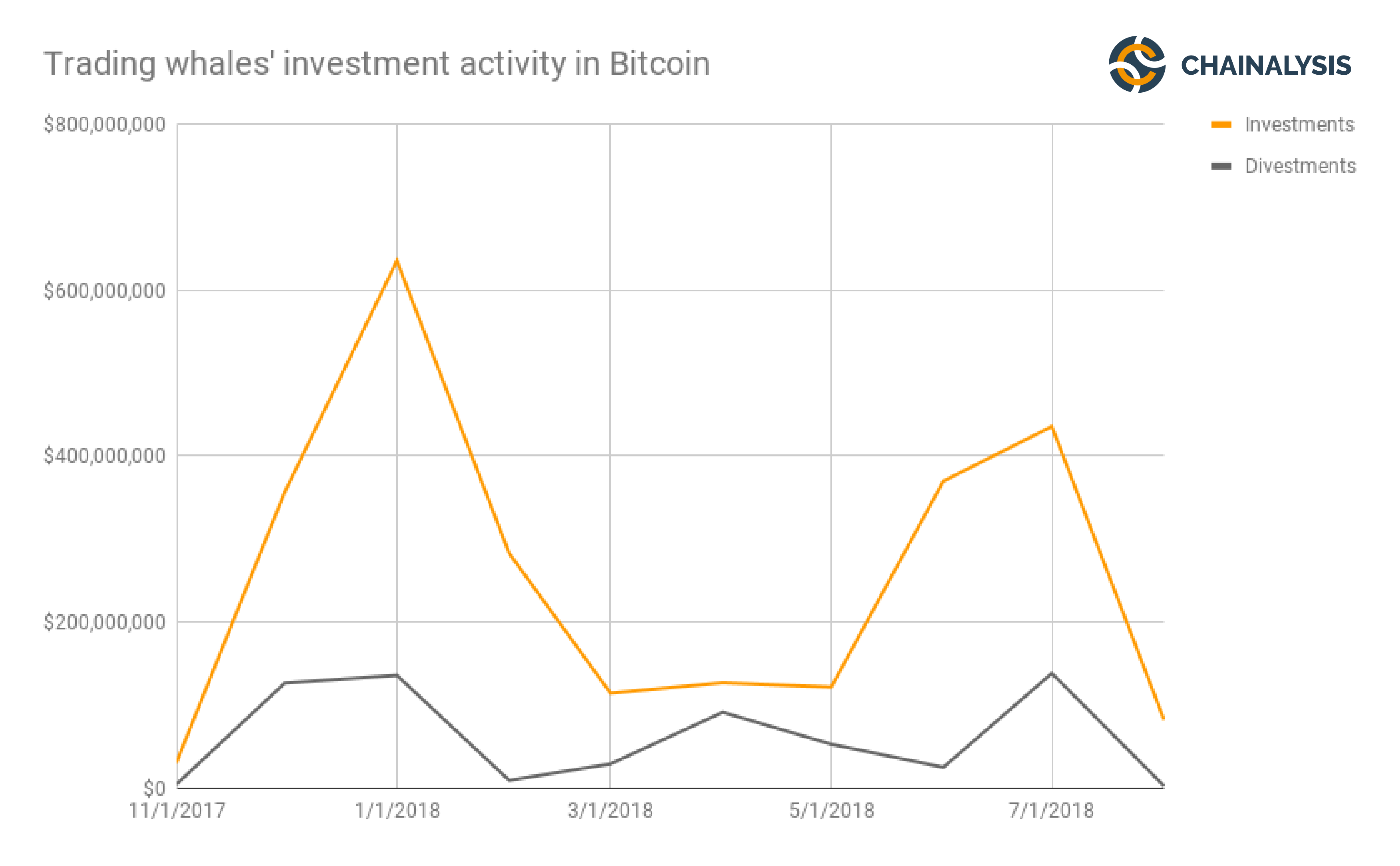This screenshot has width=1400, height=866.
Task: Click the 7/1/2018 x-axis date label
Action: tap(1051, 811)
